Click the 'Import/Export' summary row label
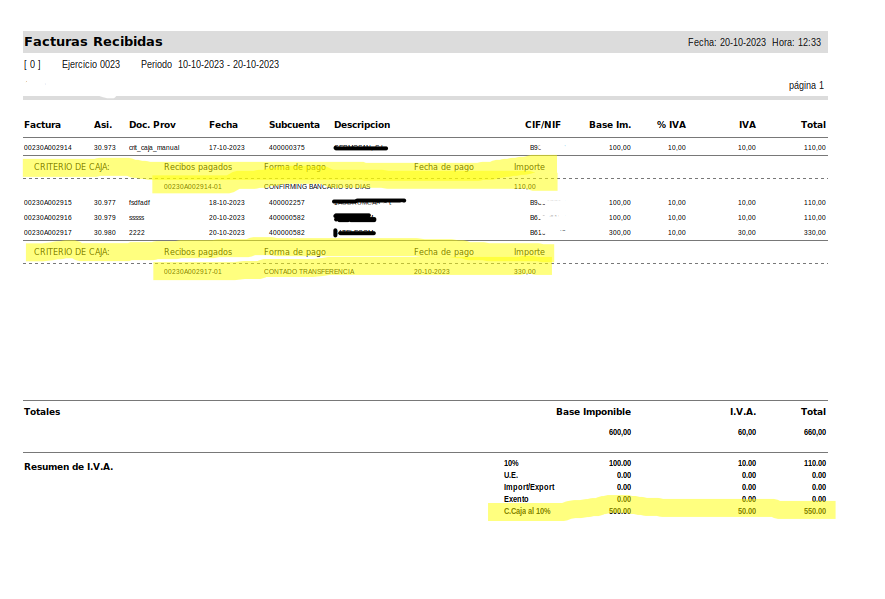The height and width of the screenshot is (599, 885). [x=529, y=487]
